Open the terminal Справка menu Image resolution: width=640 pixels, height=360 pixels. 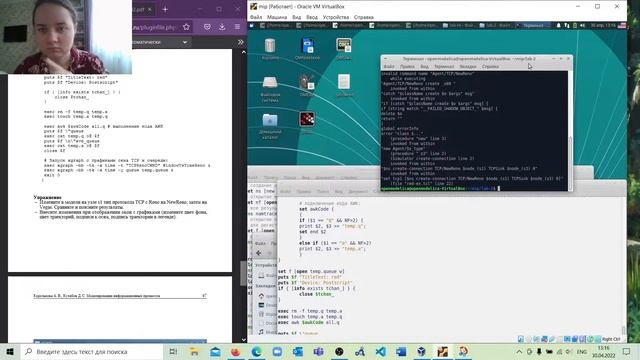tap(490, 66)
